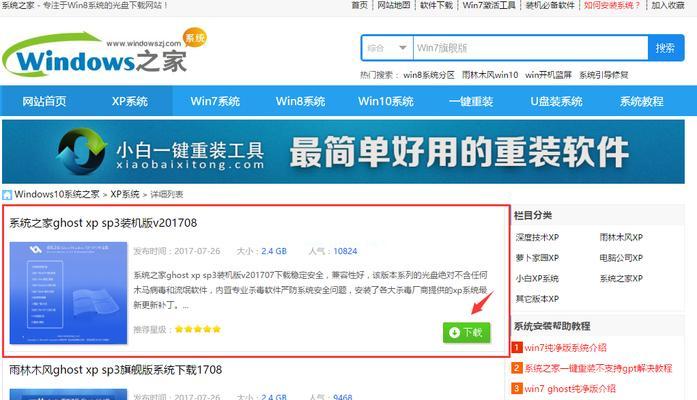This screenshot has height=400, width=697.
Task: Switch to XP系统 nav tab
Action: (x=129, y=101)
